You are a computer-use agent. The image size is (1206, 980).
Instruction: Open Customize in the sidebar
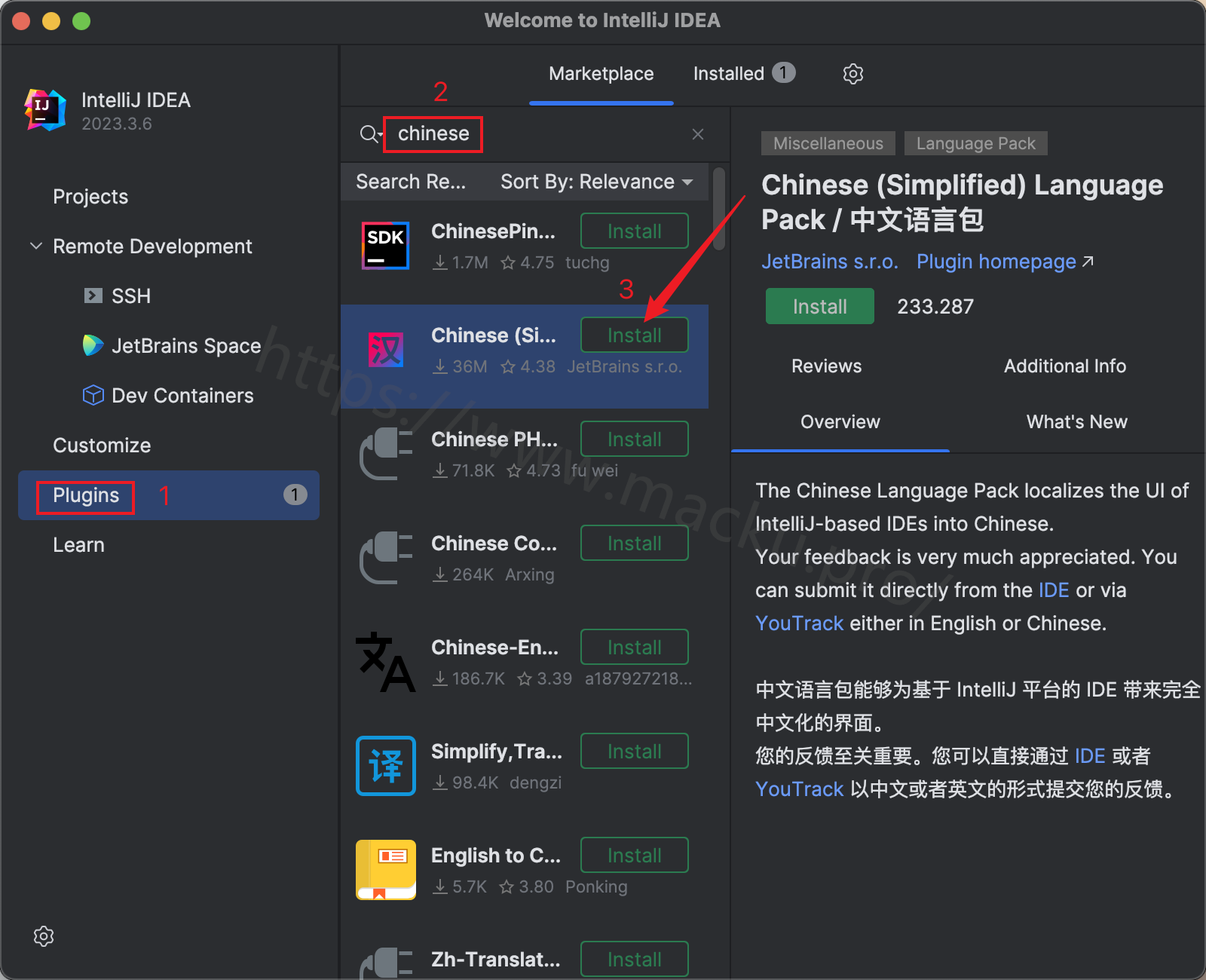[x=102, y=446]
